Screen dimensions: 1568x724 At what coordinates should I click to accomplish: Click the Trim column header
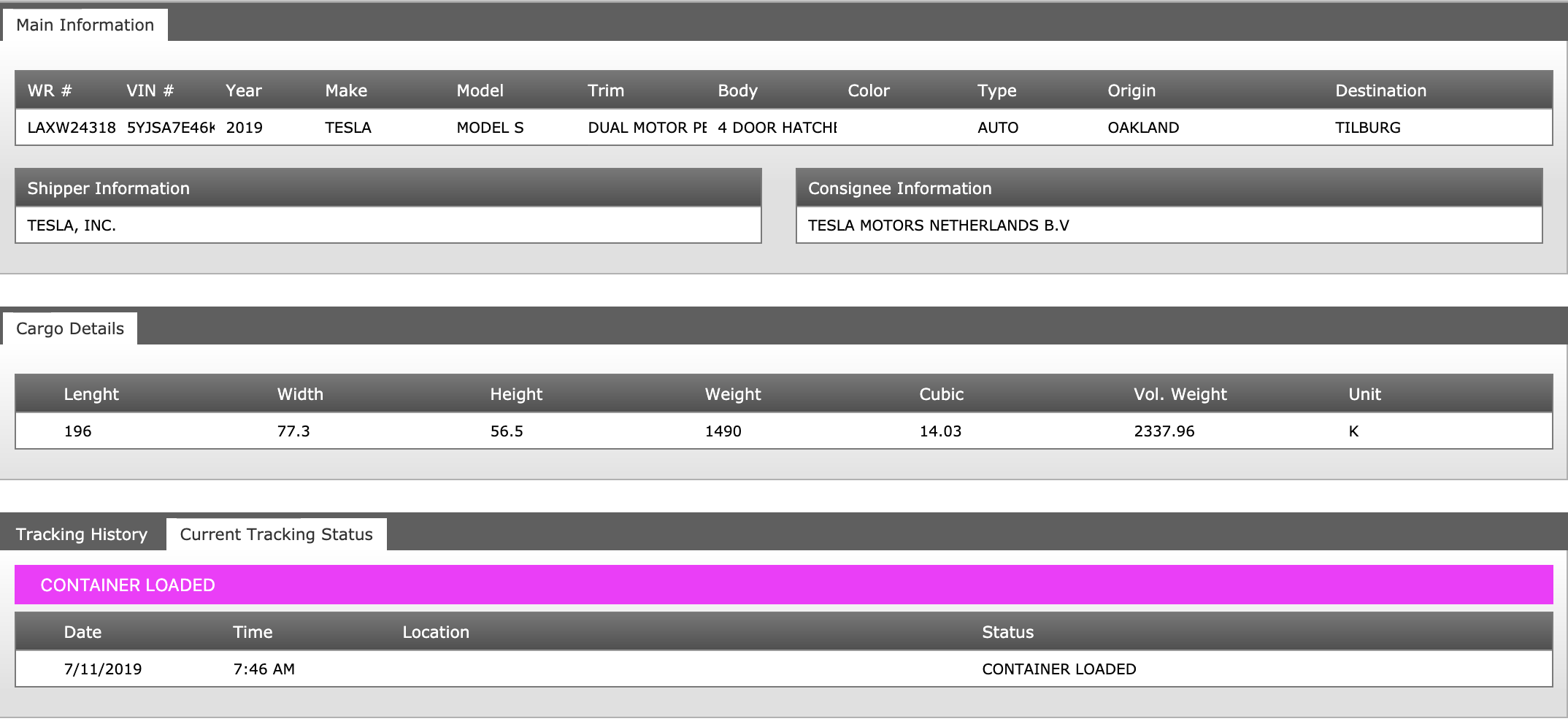(606, 90)
